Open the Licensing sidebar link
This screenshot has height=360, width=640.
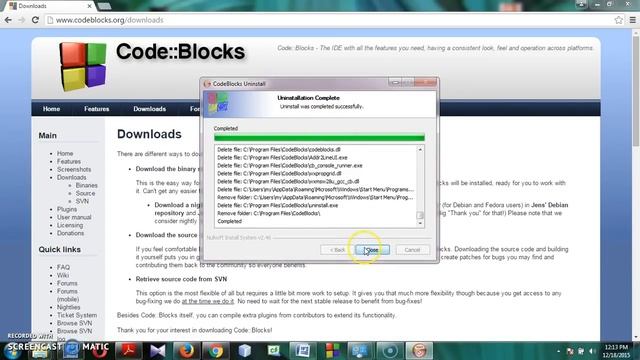[70, 225]
